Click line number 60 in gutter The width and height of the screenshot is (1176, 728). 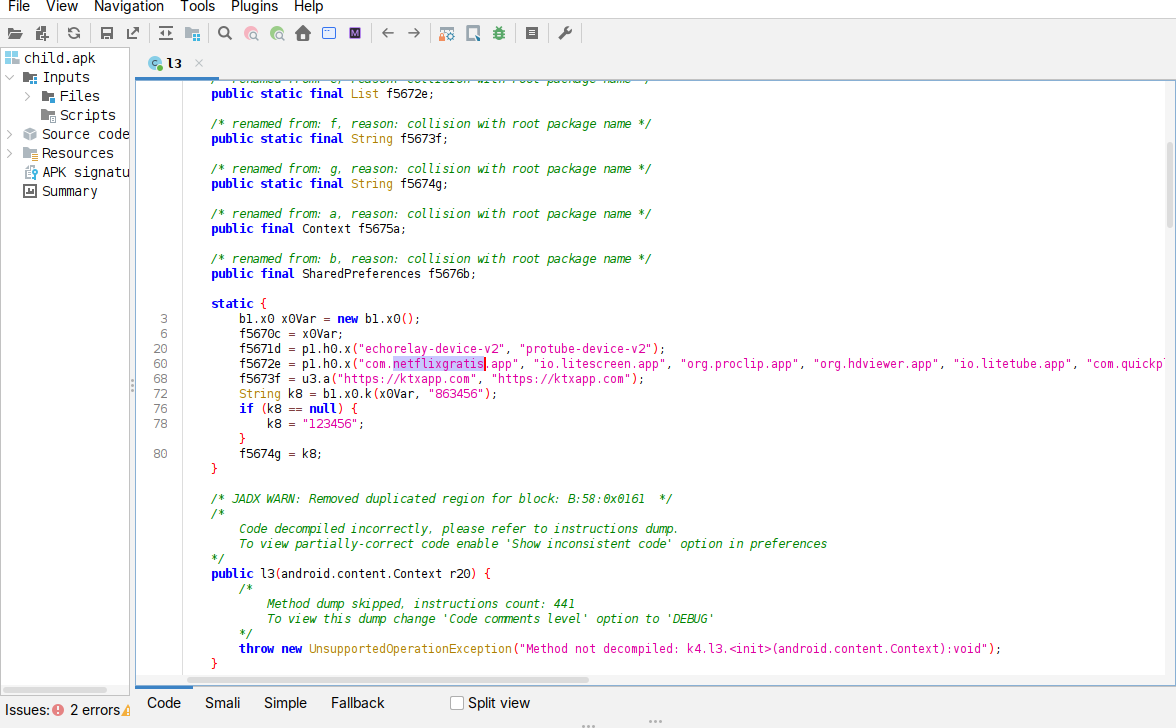point(160,364)
